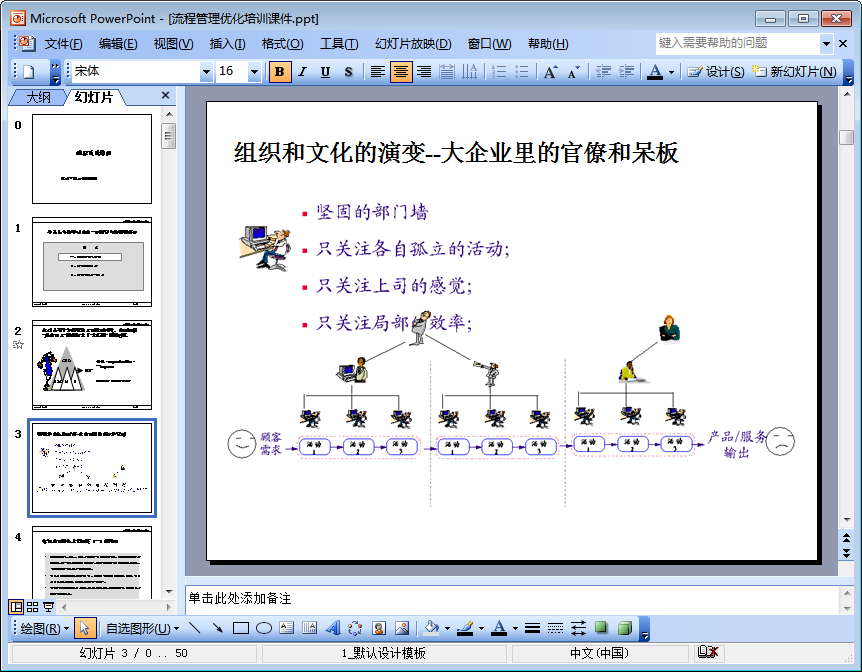Click the Insert Clip Art icon

click(379, 629)
